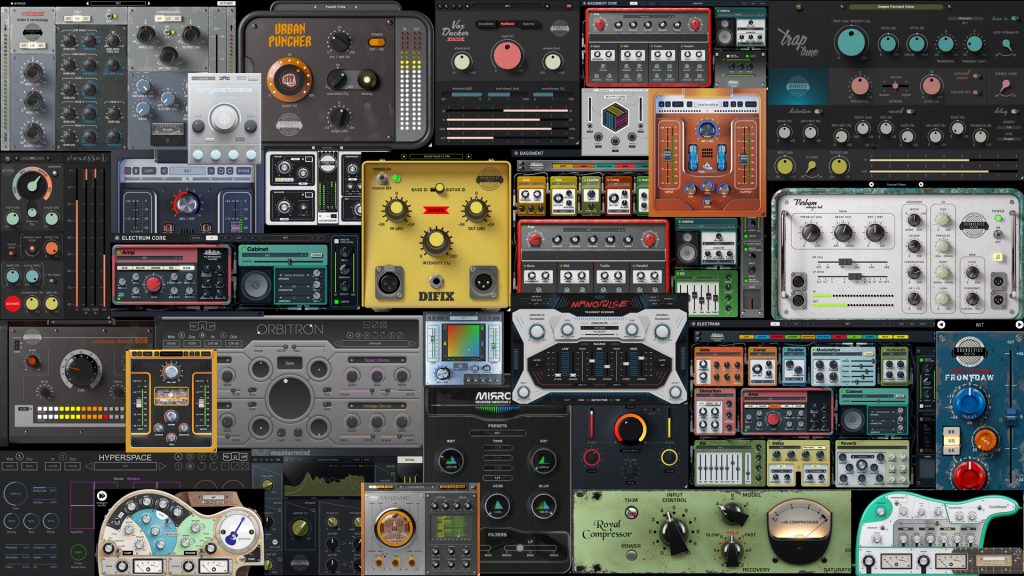Click the Electrum logo in the pedalboard header
The width and height of the screenshot is (1024, 576).
[707, 324]
